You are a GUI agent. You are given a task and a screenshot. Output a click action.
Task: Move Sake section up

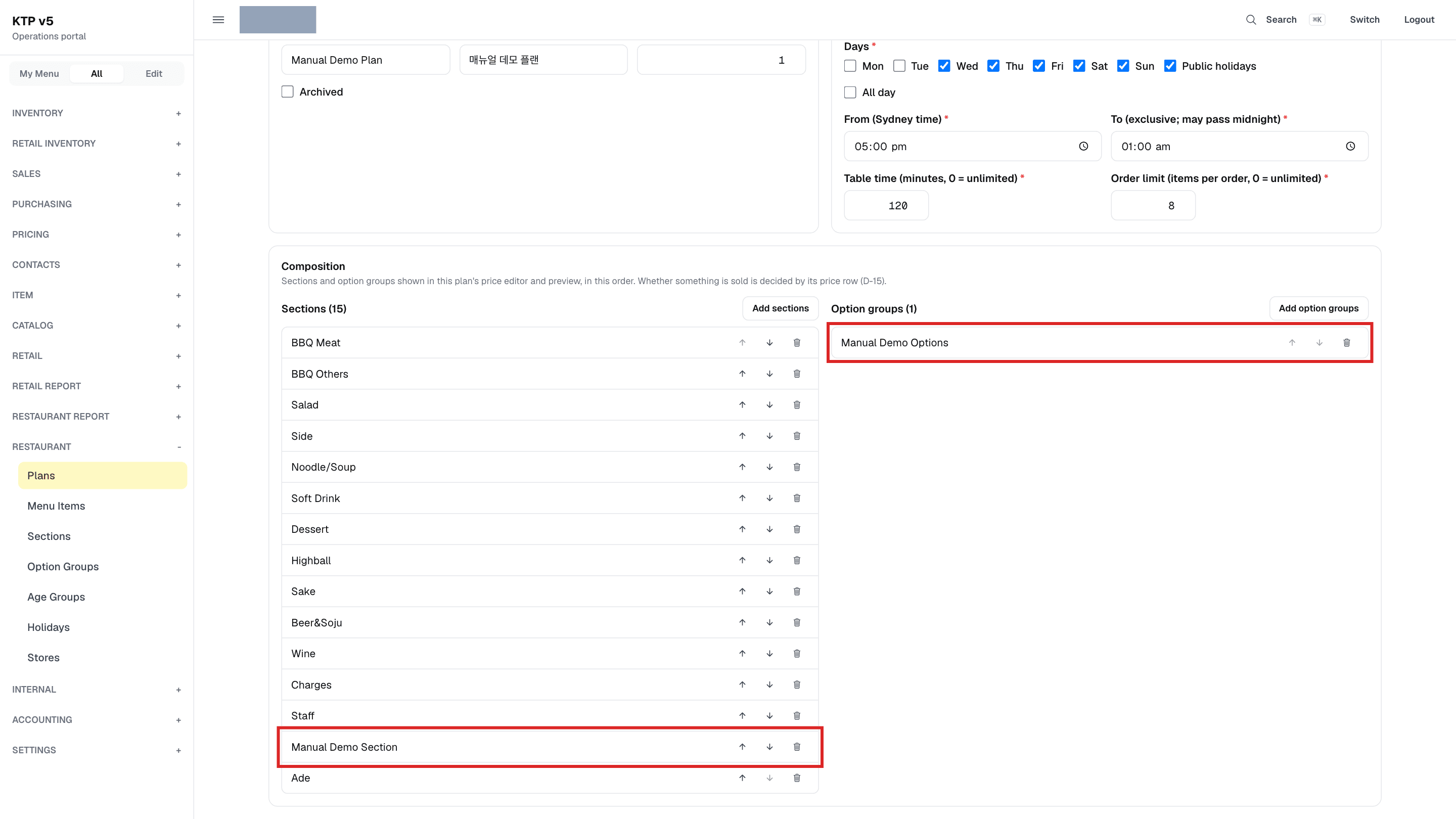pyautogui.click(x=742, y=591)
